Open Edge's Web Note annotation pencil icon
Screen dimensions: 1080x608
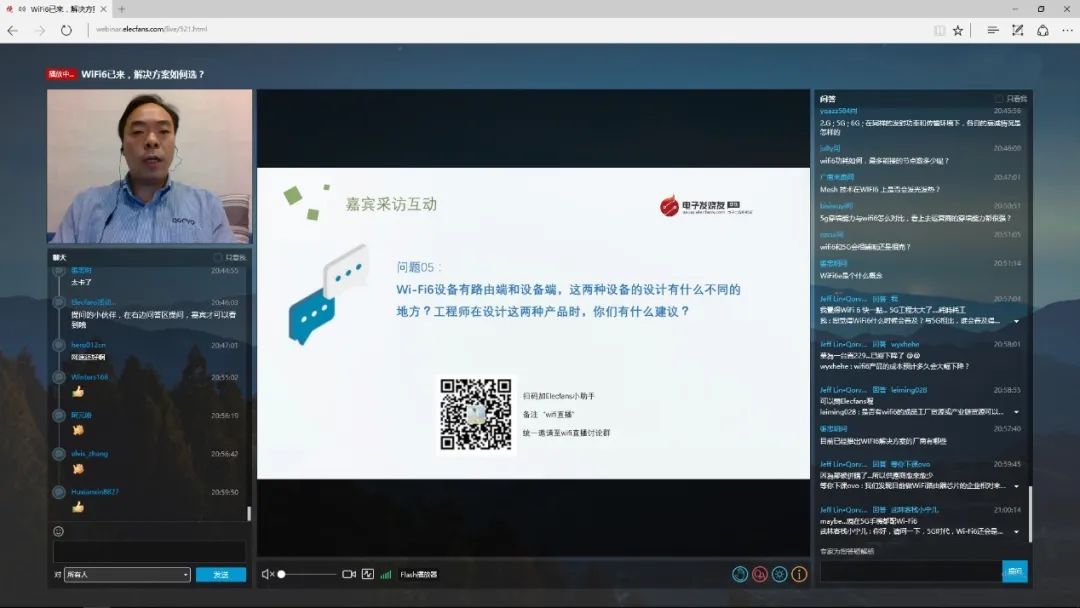(x=1016, y=30)
